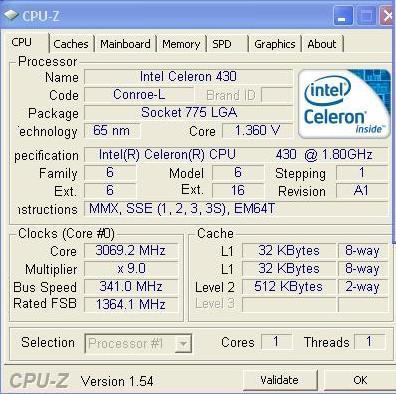Image resolution: width=396 pixels, height=394 pixels.
Task: Maximize the CPU-Z window
Action: click(x=367, y=15)
